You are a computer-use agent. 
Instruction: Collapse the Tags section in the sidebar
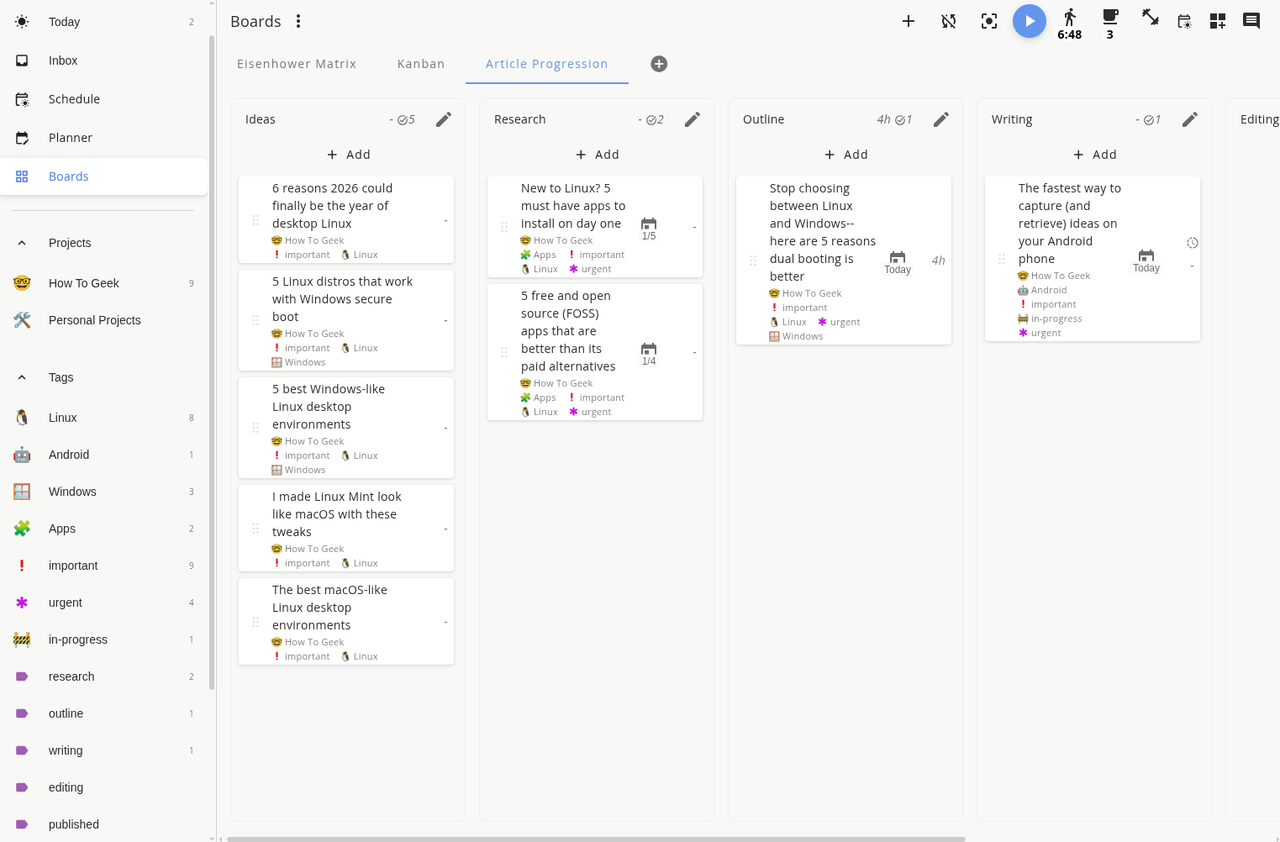tap(22, 377)
